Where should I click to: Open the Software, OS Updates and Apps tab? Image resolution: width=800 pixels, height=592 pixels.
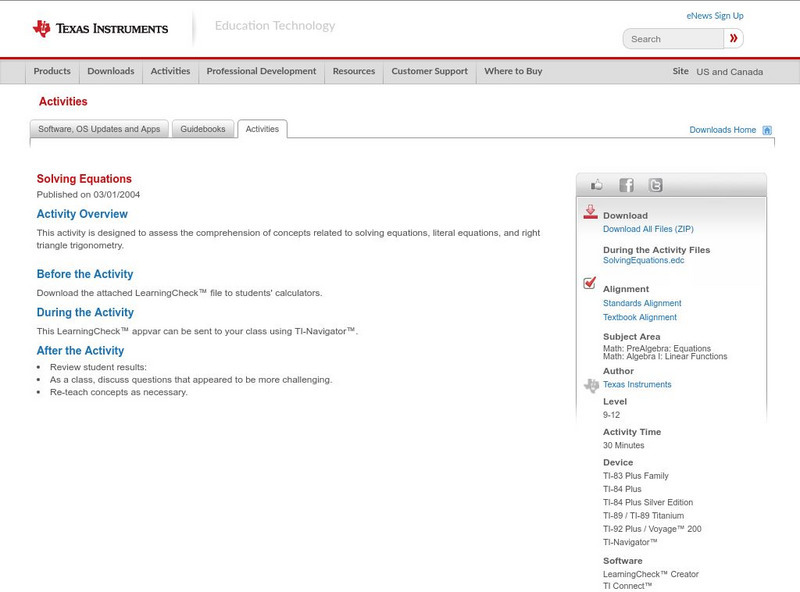100,128
